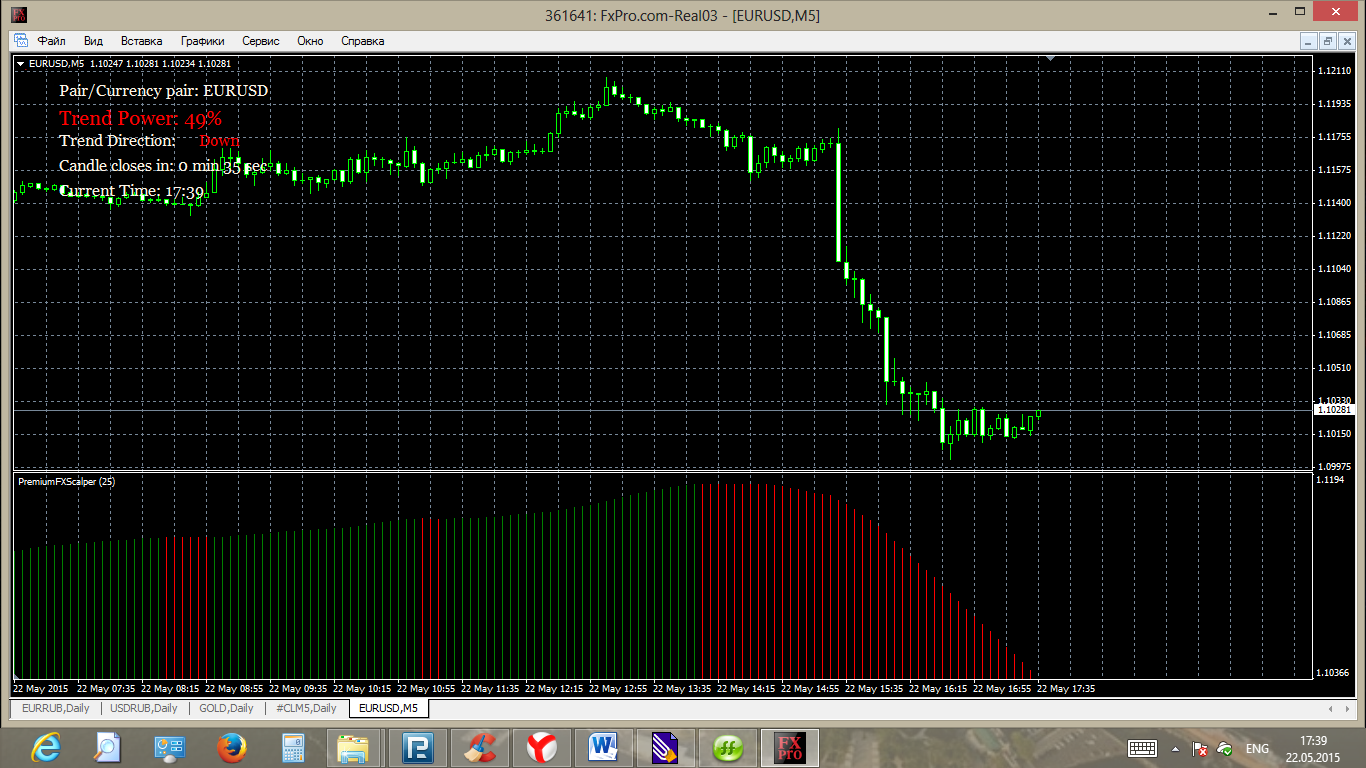The image size is (1366, 768).
Task: Launch Yandex browser from the taskbar
Action: point(543,747)
